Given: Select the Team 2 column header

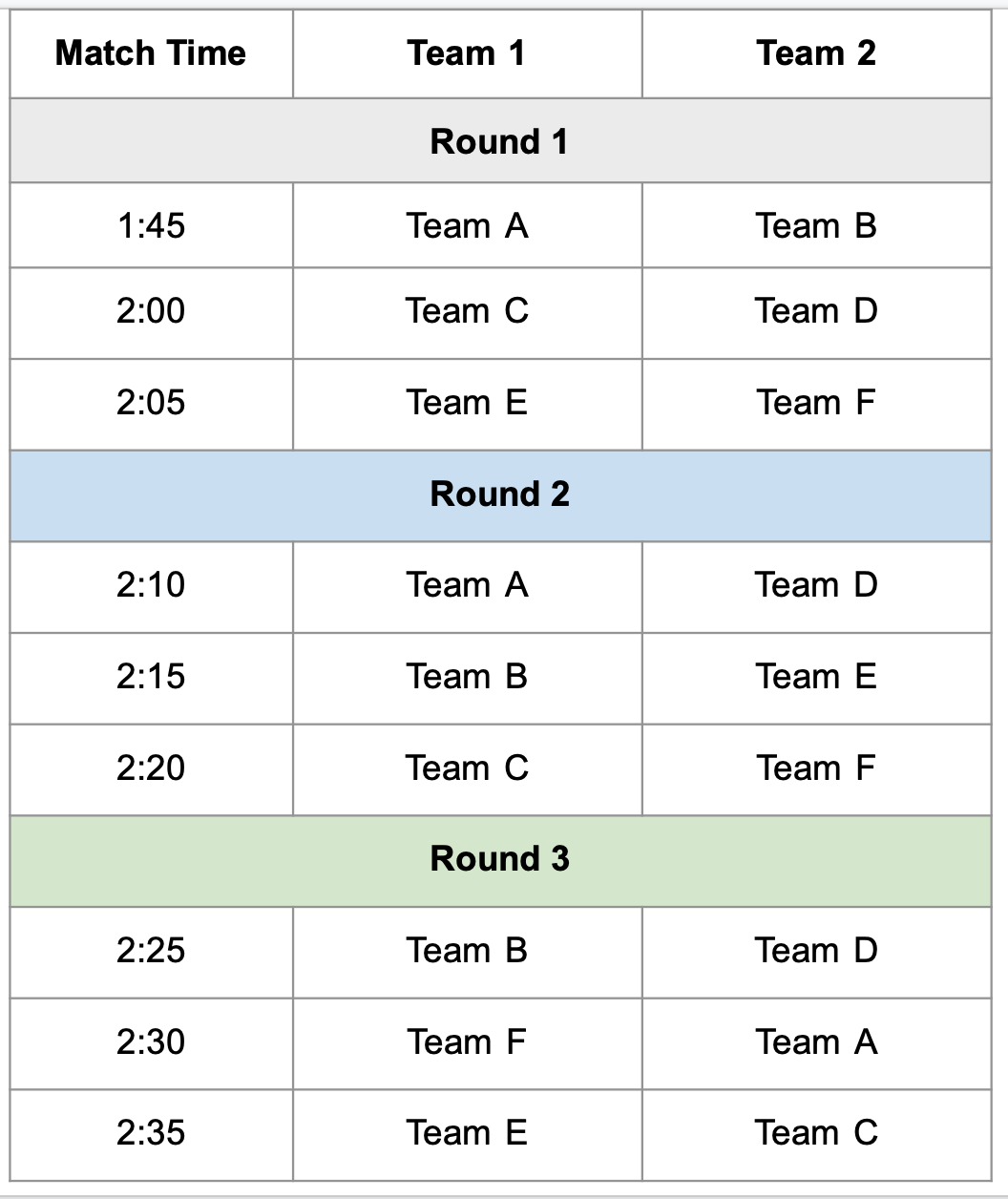Looking at the screenshot, I should pyautogui.click(x=816, y=53).
